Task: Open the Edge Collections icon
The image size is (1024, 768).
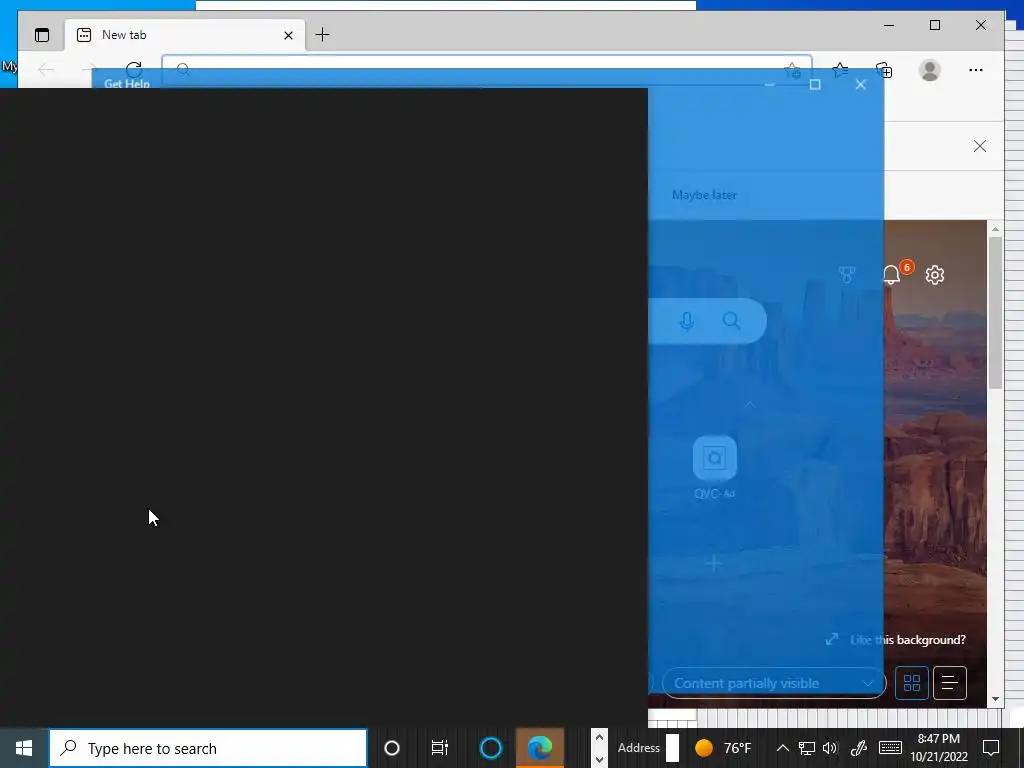Action: [884, 70]
